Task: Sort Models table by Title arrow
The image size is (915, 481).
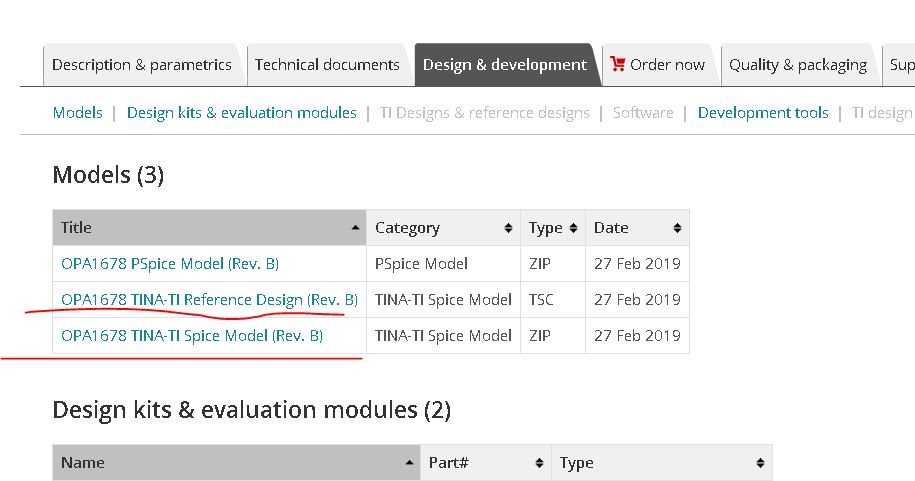Action: click(355, 228)
